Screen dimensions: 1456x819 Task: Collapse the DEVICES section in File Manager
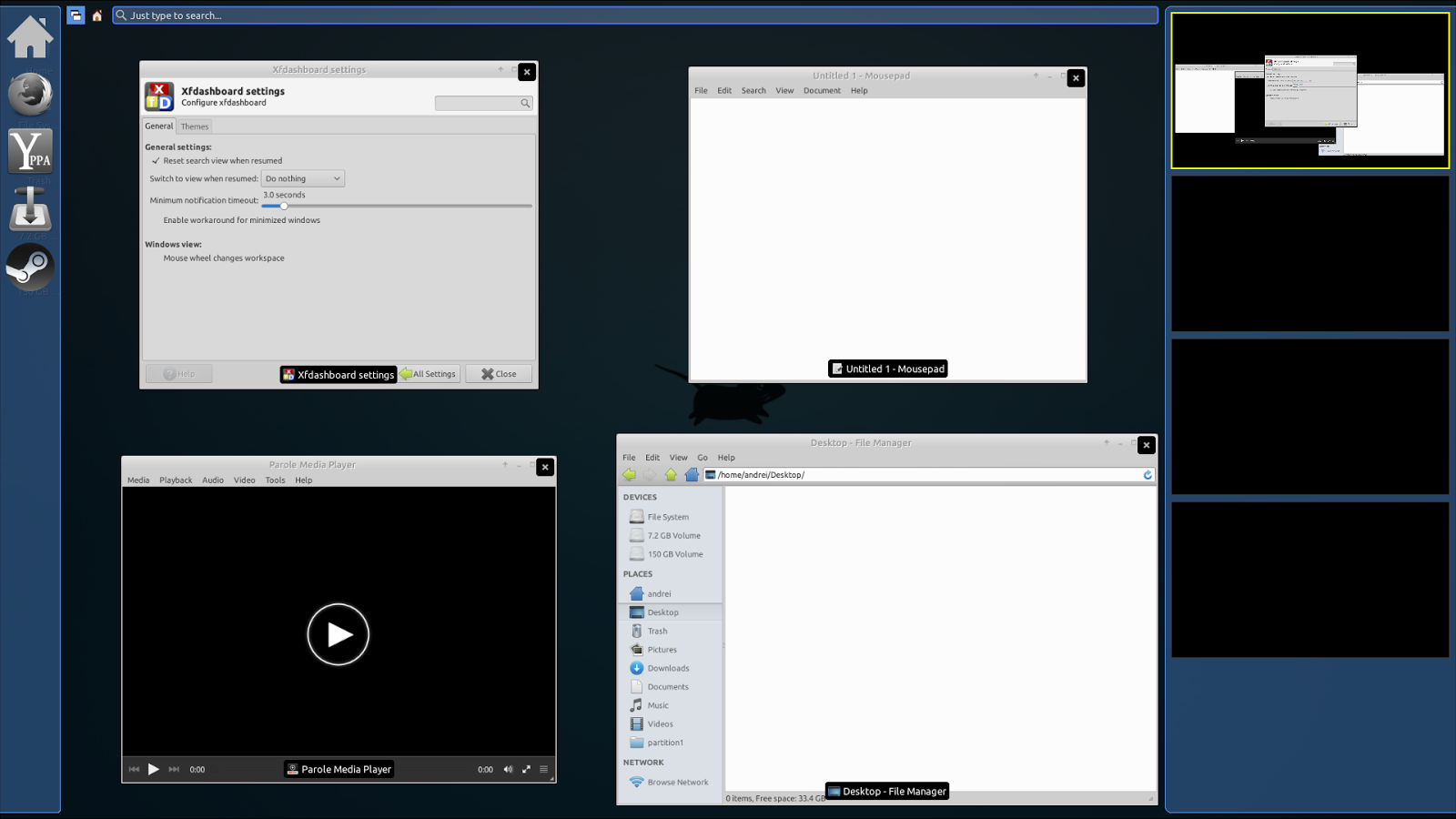[x=640, y=497]
